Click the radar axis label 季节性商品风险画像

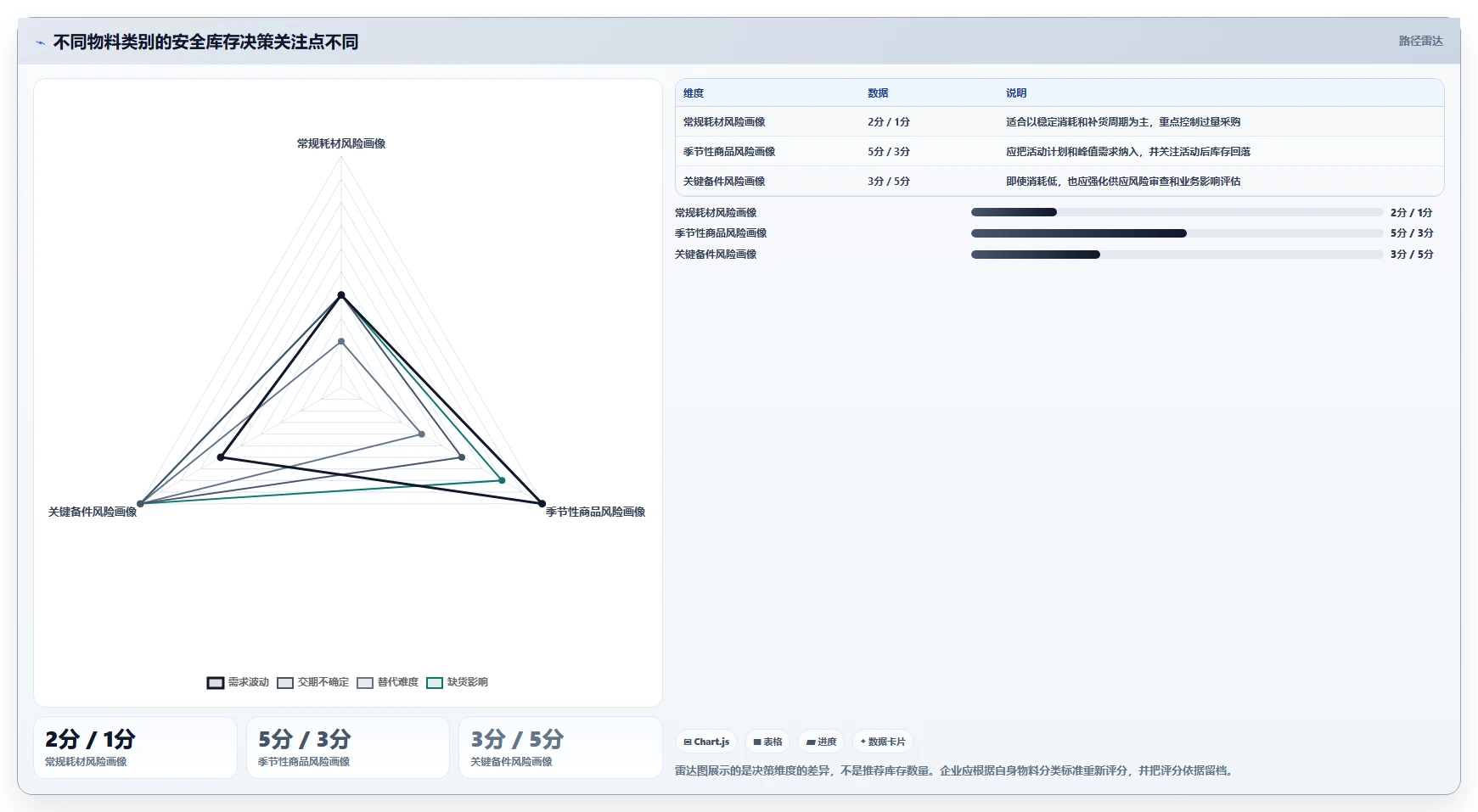595,512
